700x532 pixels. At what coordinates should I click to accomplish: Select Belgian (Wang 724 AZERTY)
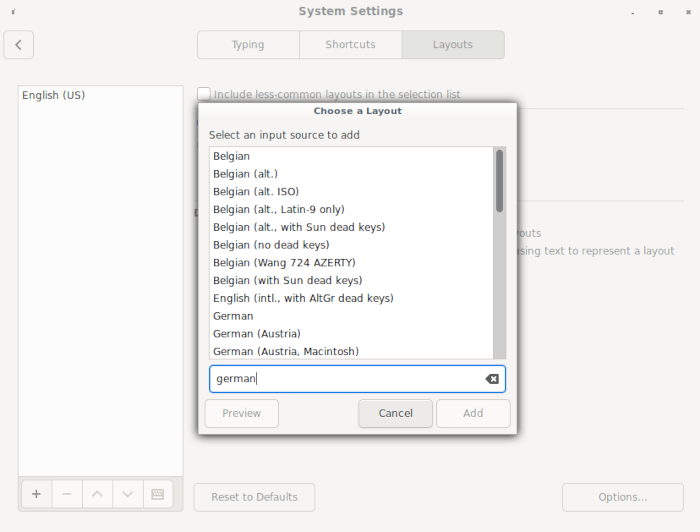coord(351,262)
